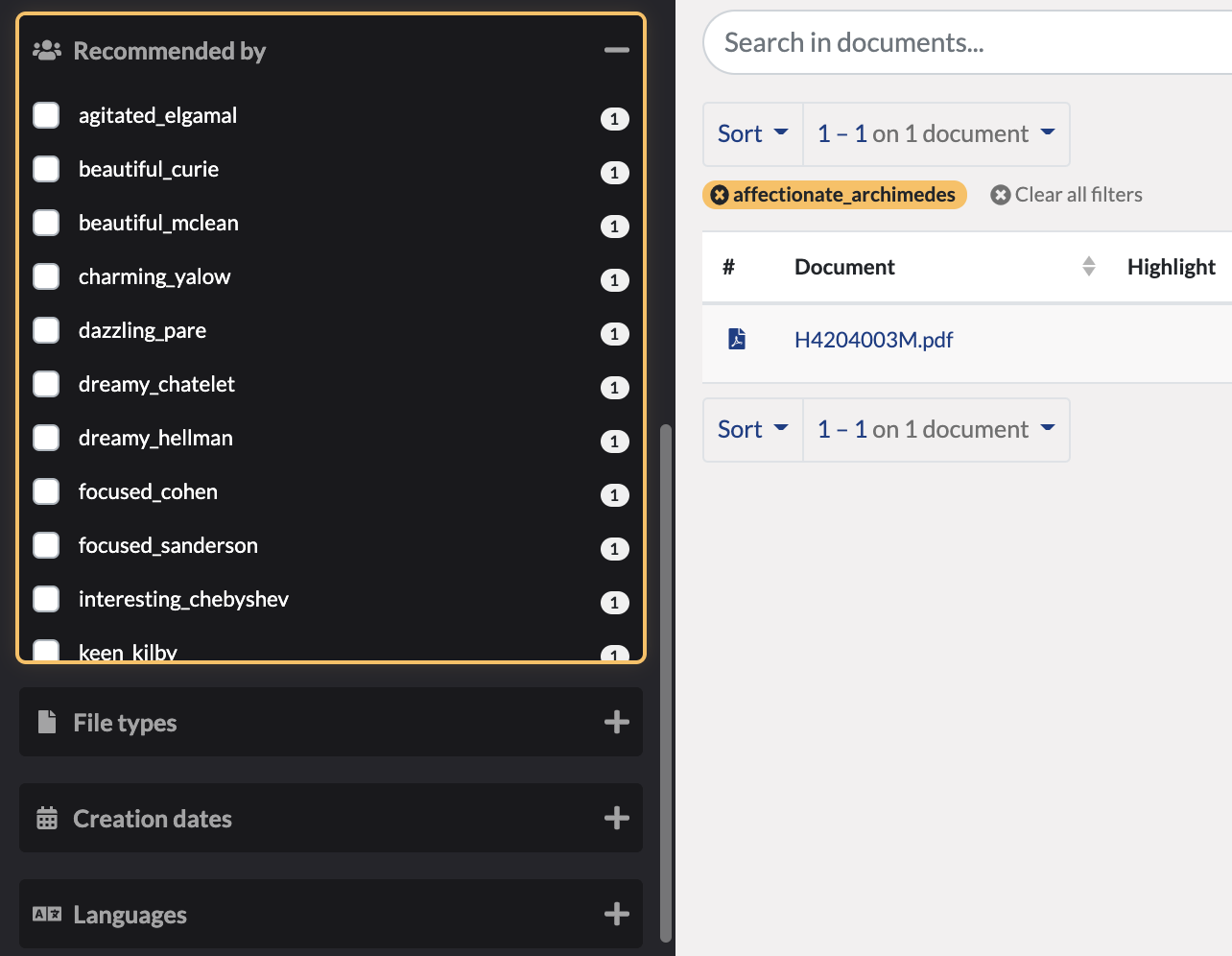Check the interesting_chebyshev checkbox
1232x956 pixels.
pyautogui.click(x=46, y=598)
